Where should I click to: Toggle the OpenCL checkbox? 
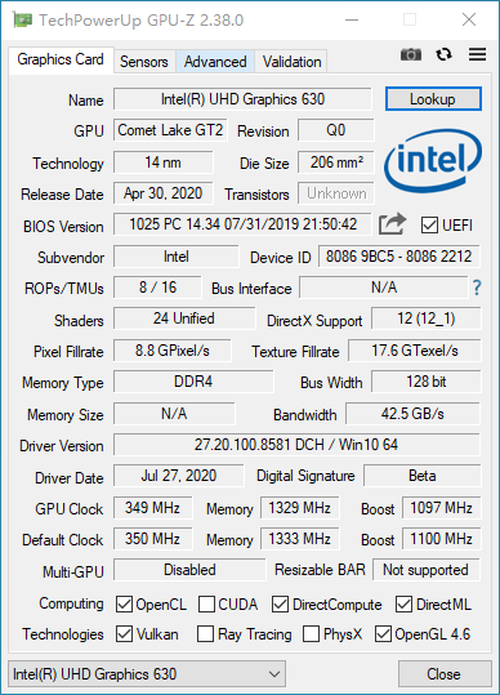pyautogui.click(x=124, y=604)
